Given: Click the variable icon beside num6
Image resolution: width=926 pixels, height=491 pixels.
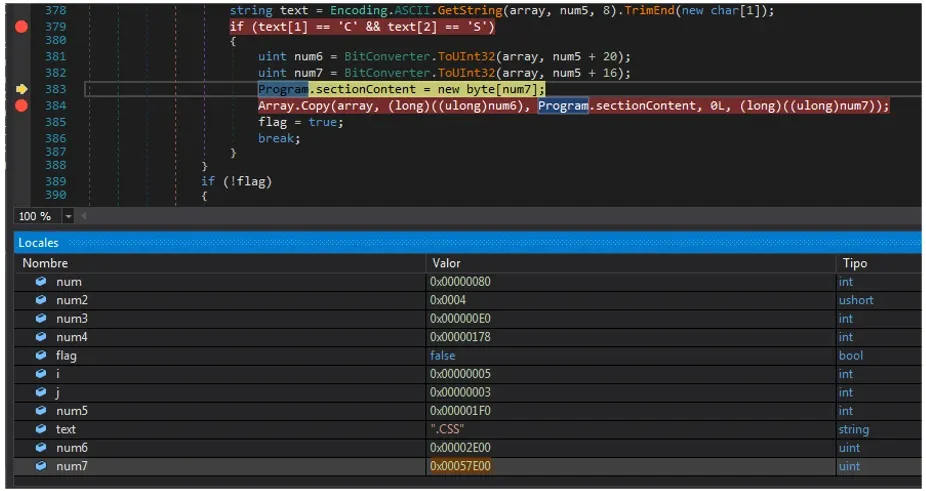Looking at the screenshot, I should click(41, 447).
